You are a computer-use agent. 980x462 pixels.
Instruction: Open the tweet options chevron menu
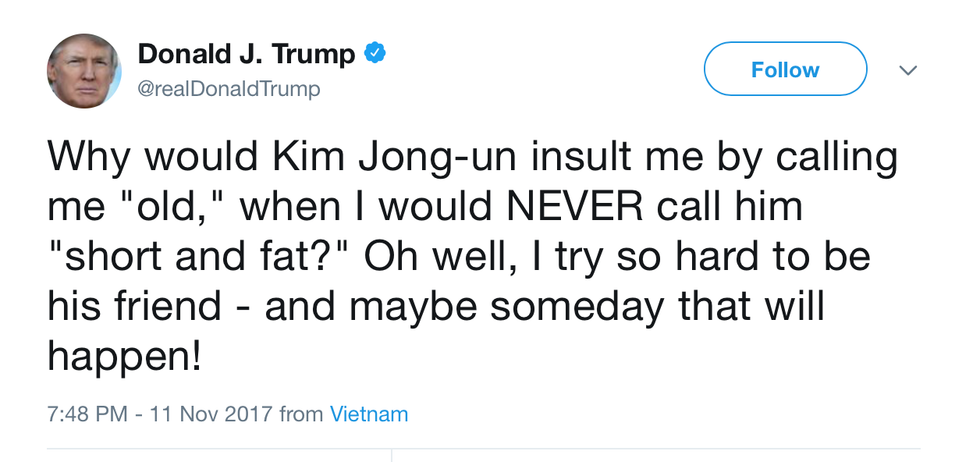[x=908, y=70]
